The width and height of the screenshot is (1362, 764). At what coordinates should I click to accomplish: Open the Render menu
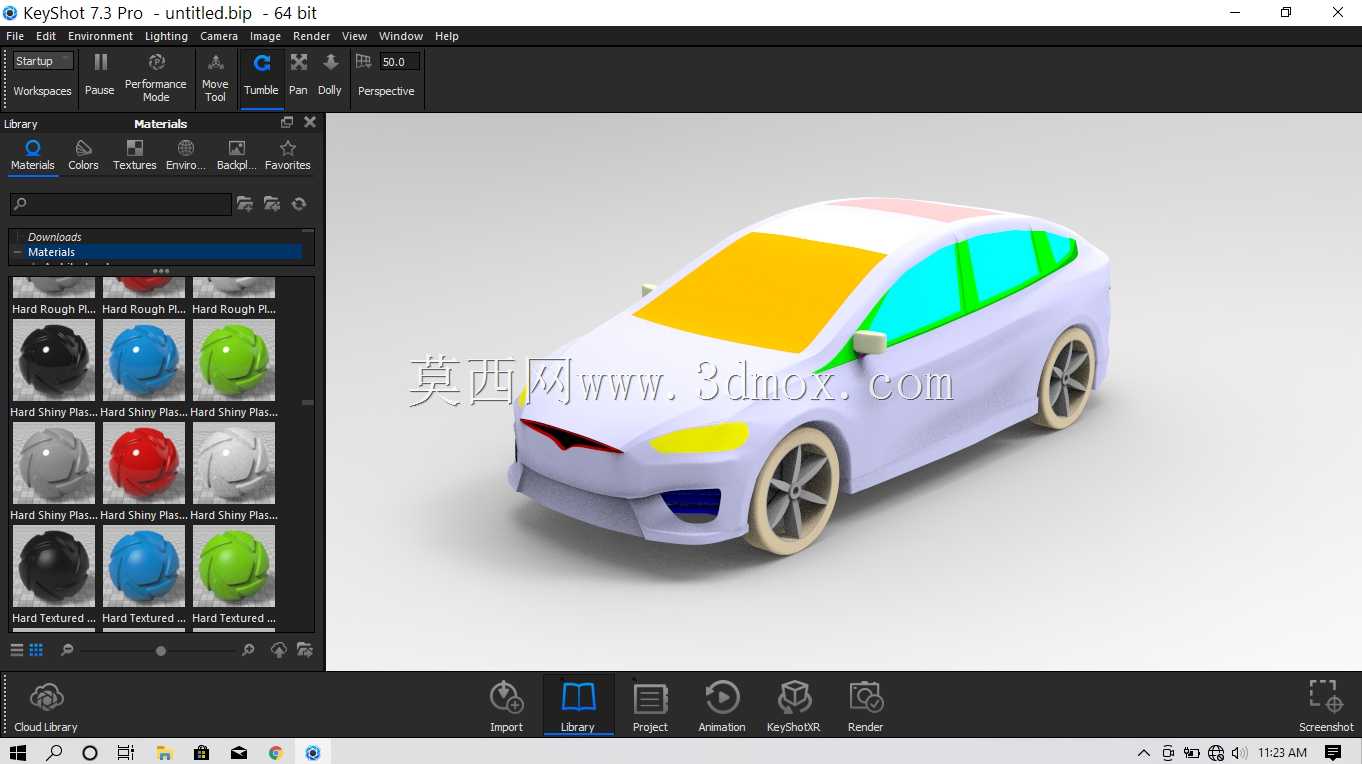311,36
